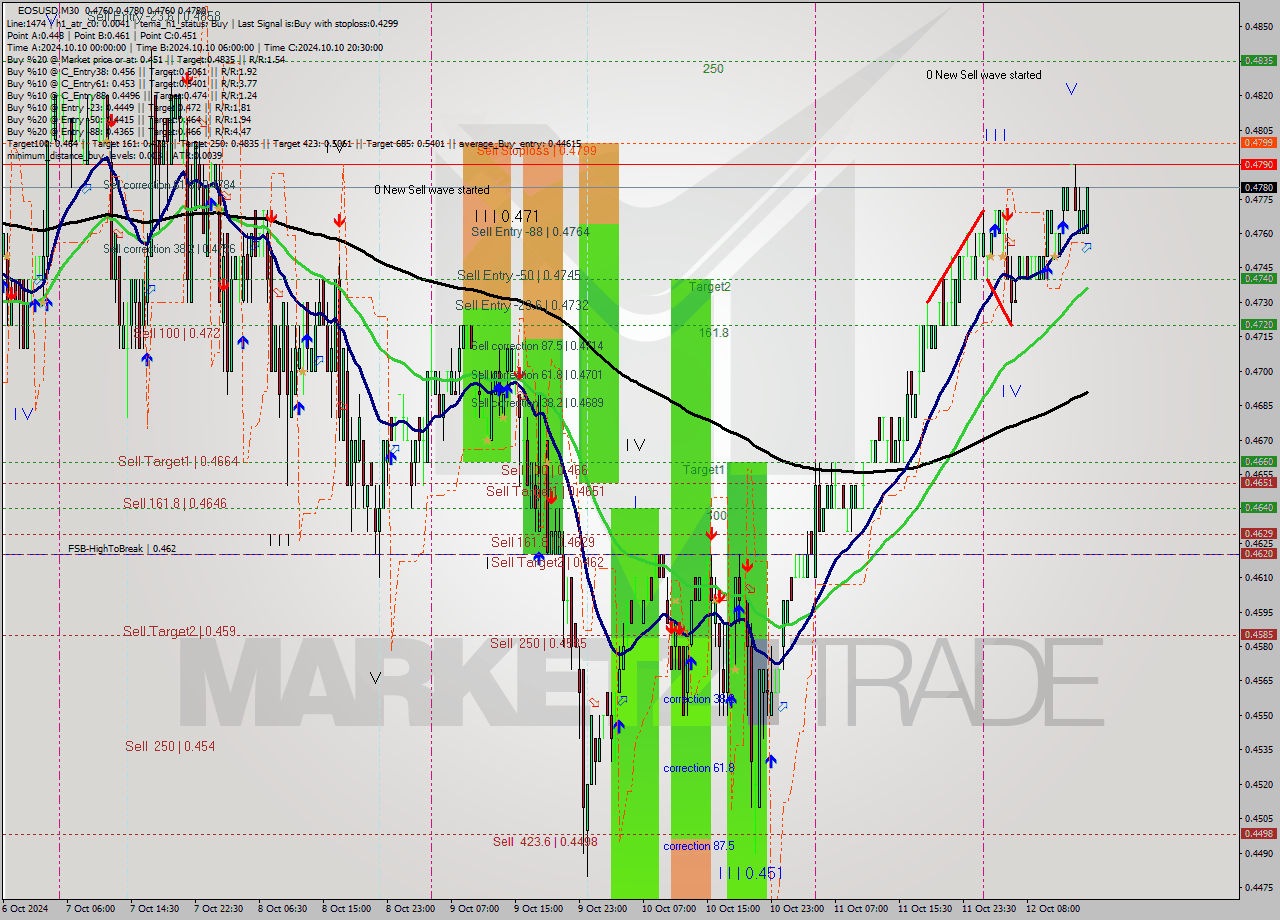Image resolution: width=1280 pixels, height=920 pixels.
Task: Click the red 0.4585 price tag
Action: [1257, 634]
